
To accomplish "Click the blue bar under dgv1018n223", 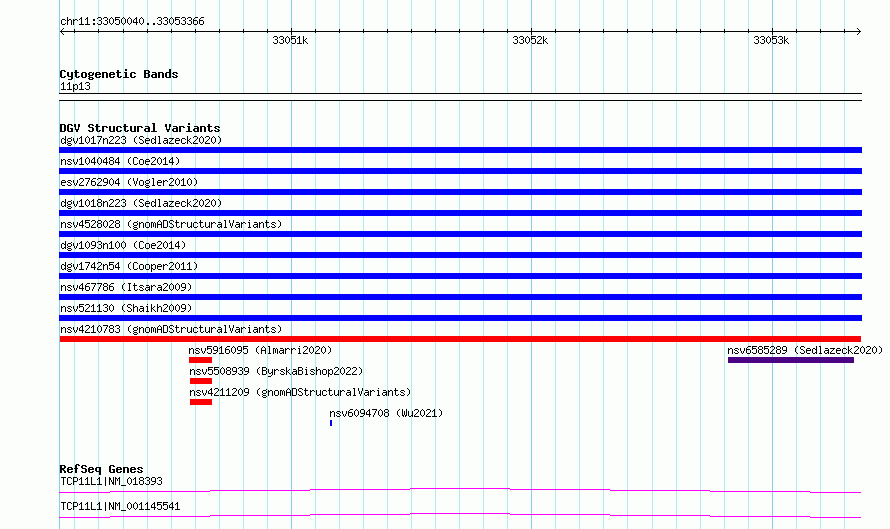I will [x=460, y=213].
